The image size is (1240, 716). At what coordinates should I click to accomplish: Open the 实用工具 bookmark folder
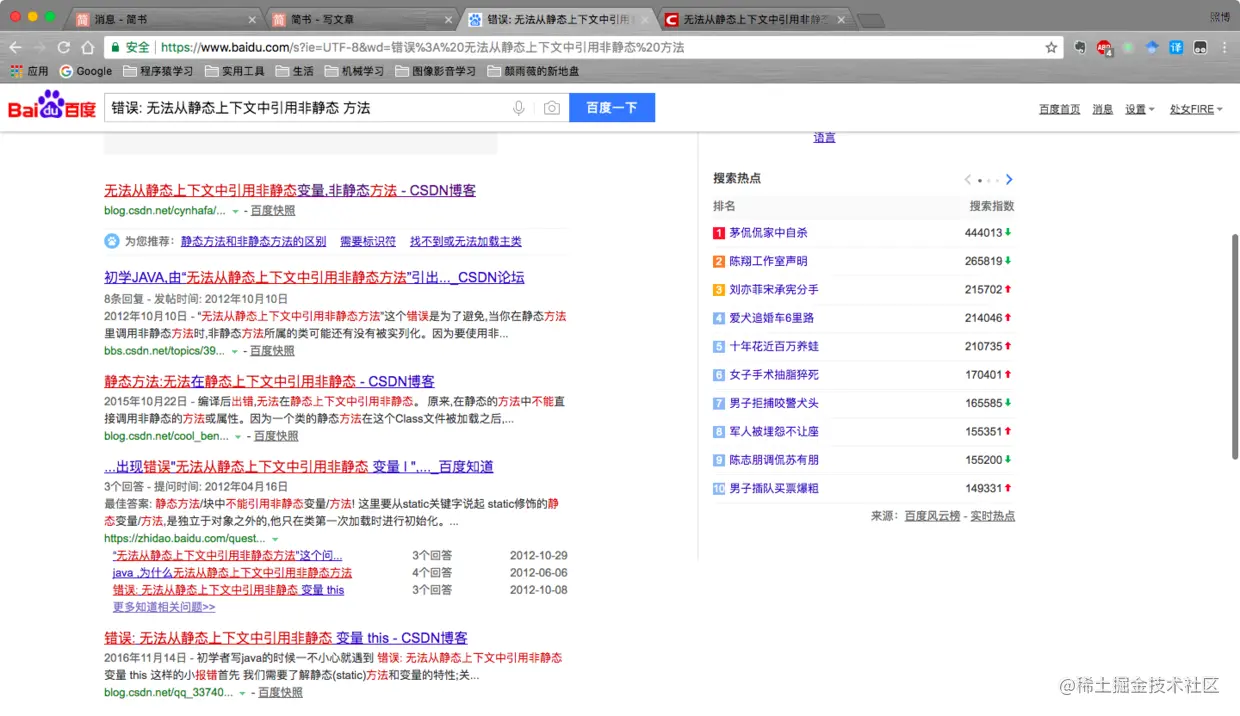click(x=234, y=71)
